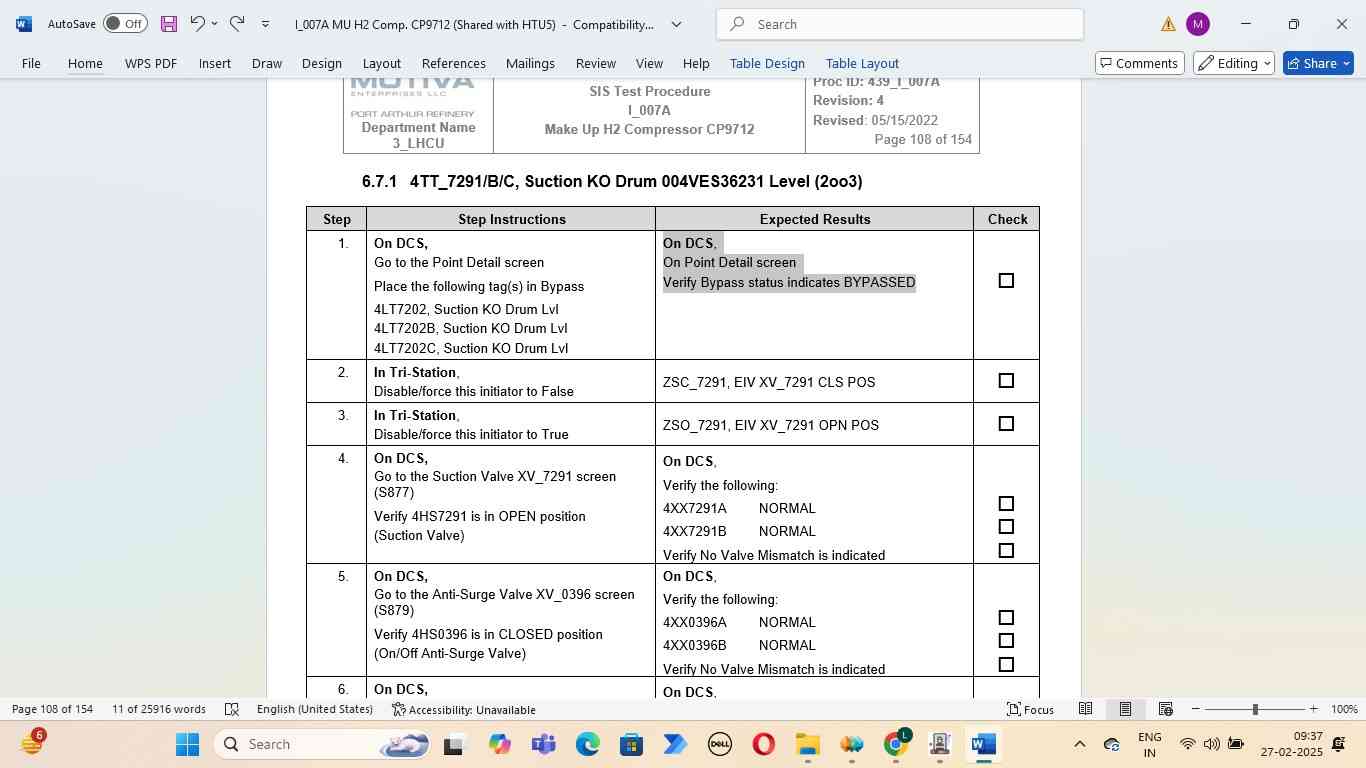
Task: Launch Copilot from the taskbar
Action: pyautogui.click(x=499, y=744)
